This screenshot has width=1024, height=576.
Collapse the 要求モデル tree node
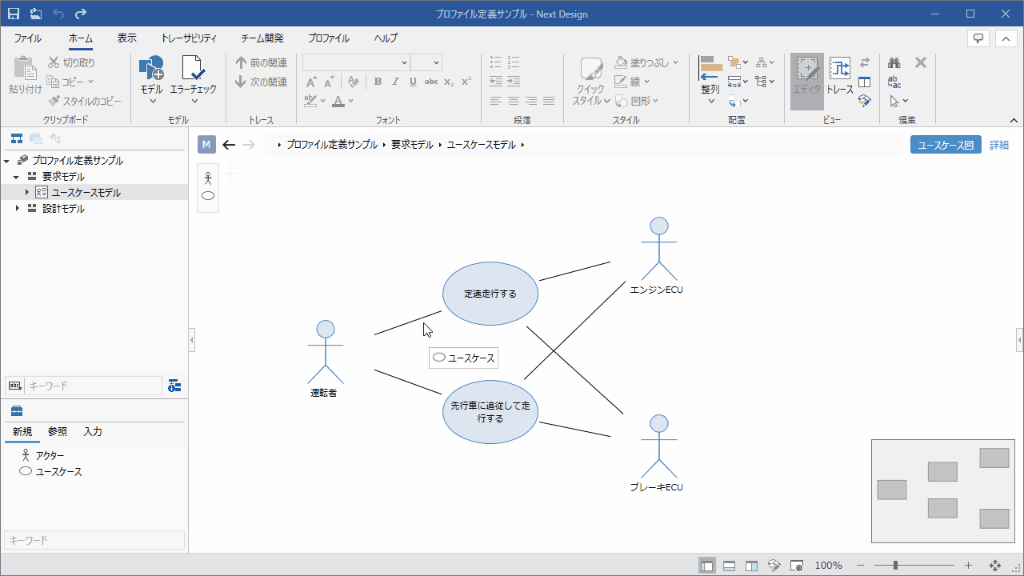point(16,177)
